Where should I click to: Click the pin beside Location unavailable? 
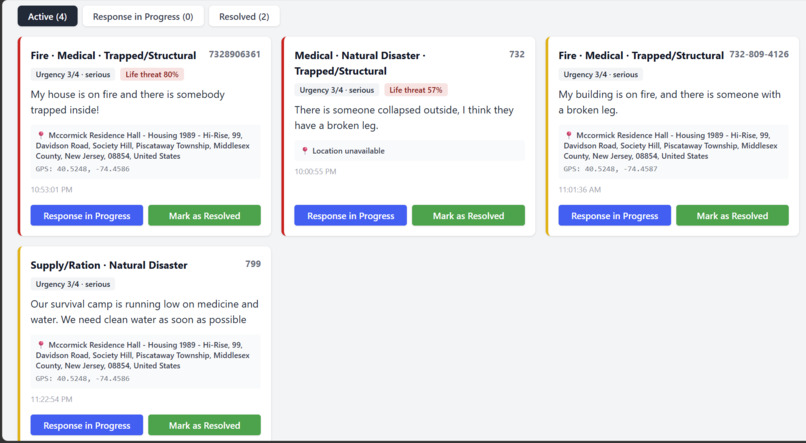pyautogui.click(x=305, y=151)
